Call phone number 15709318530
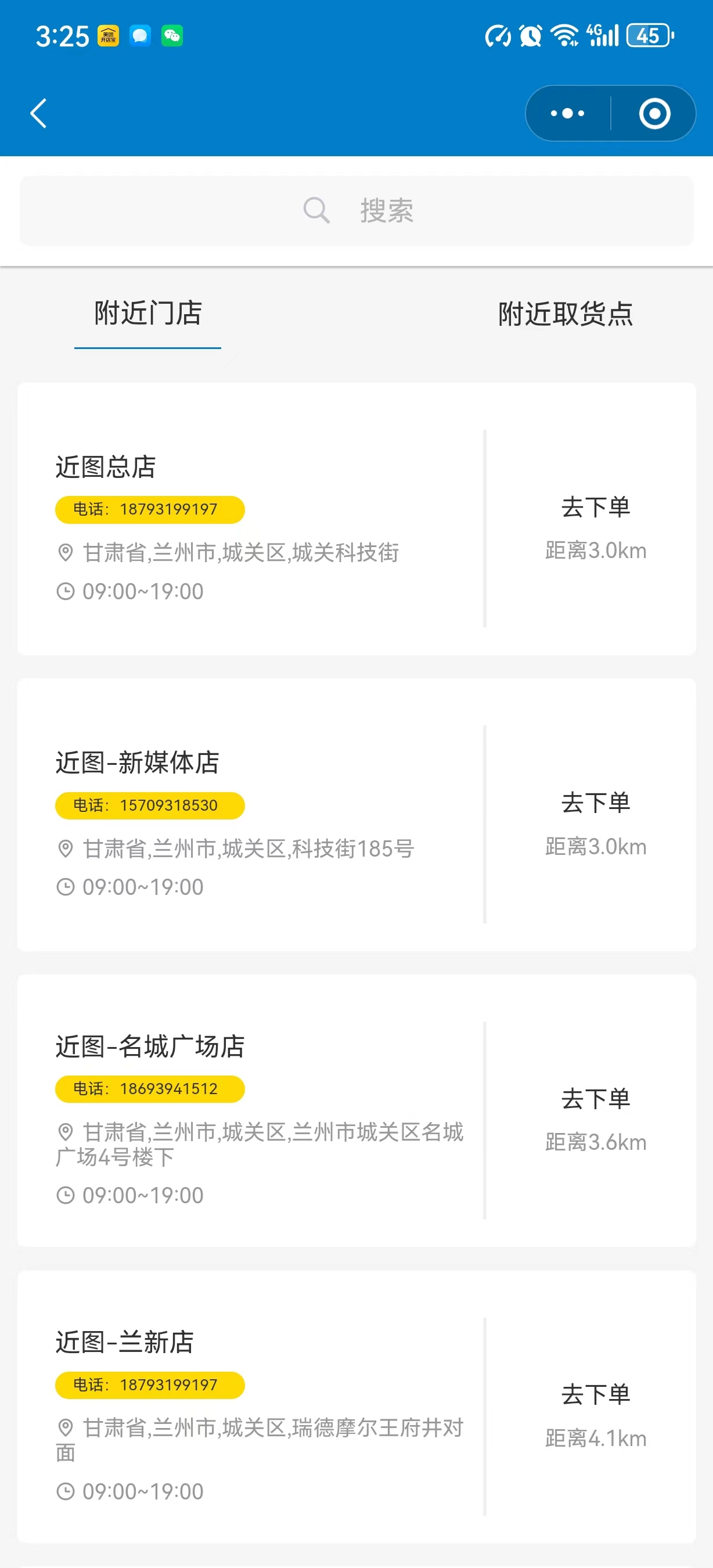 (x=150, y=805)
